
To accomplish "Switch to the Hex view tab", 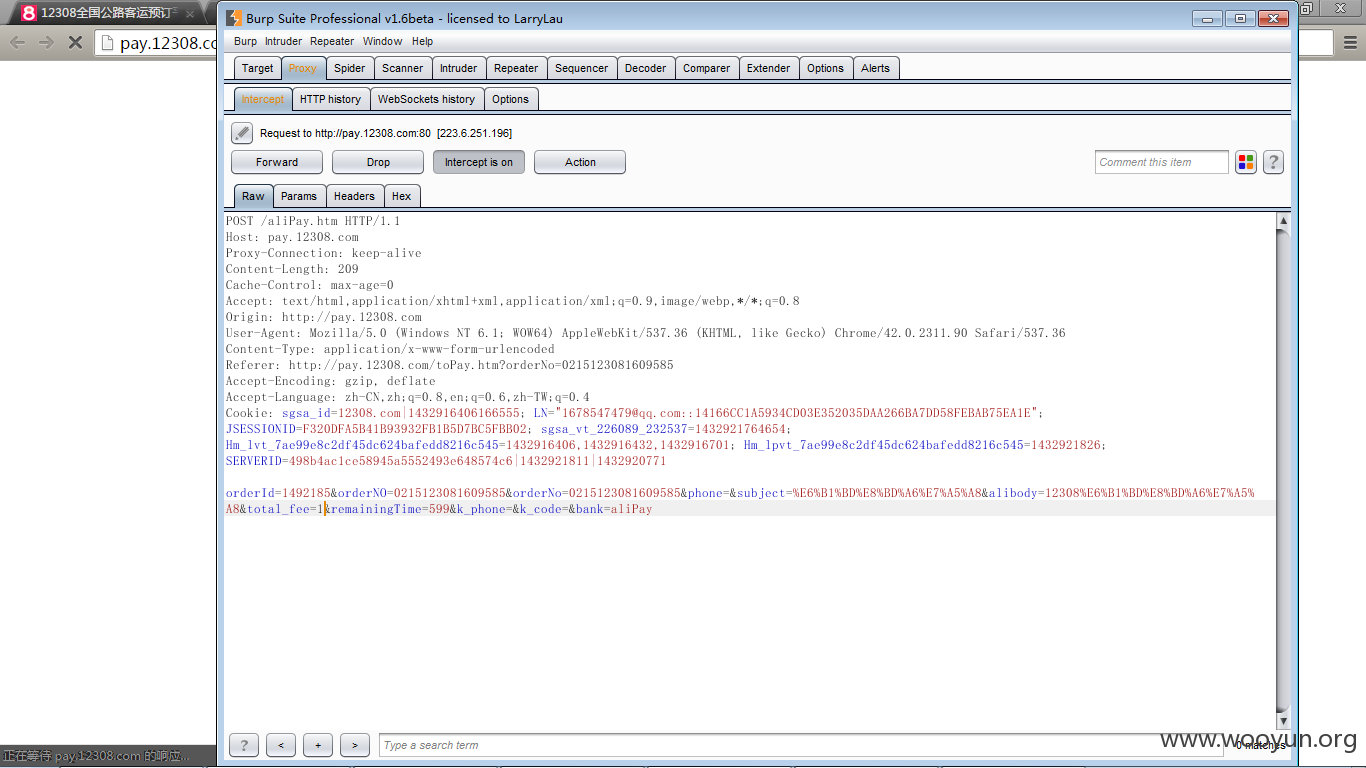I will pyautogui.click(x=401, y=196).
